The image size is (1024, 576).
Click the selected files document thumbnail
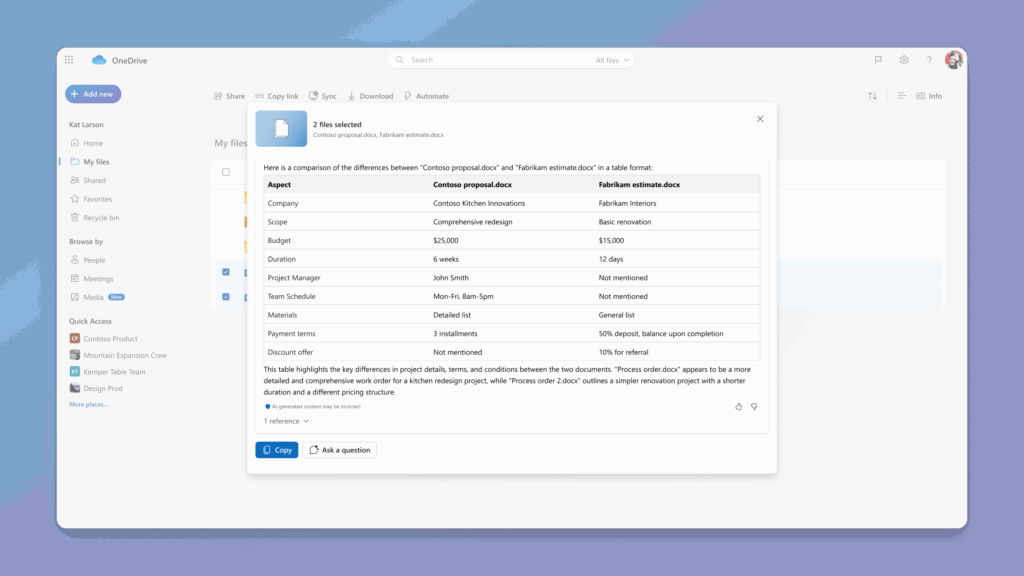pos(281,129)
